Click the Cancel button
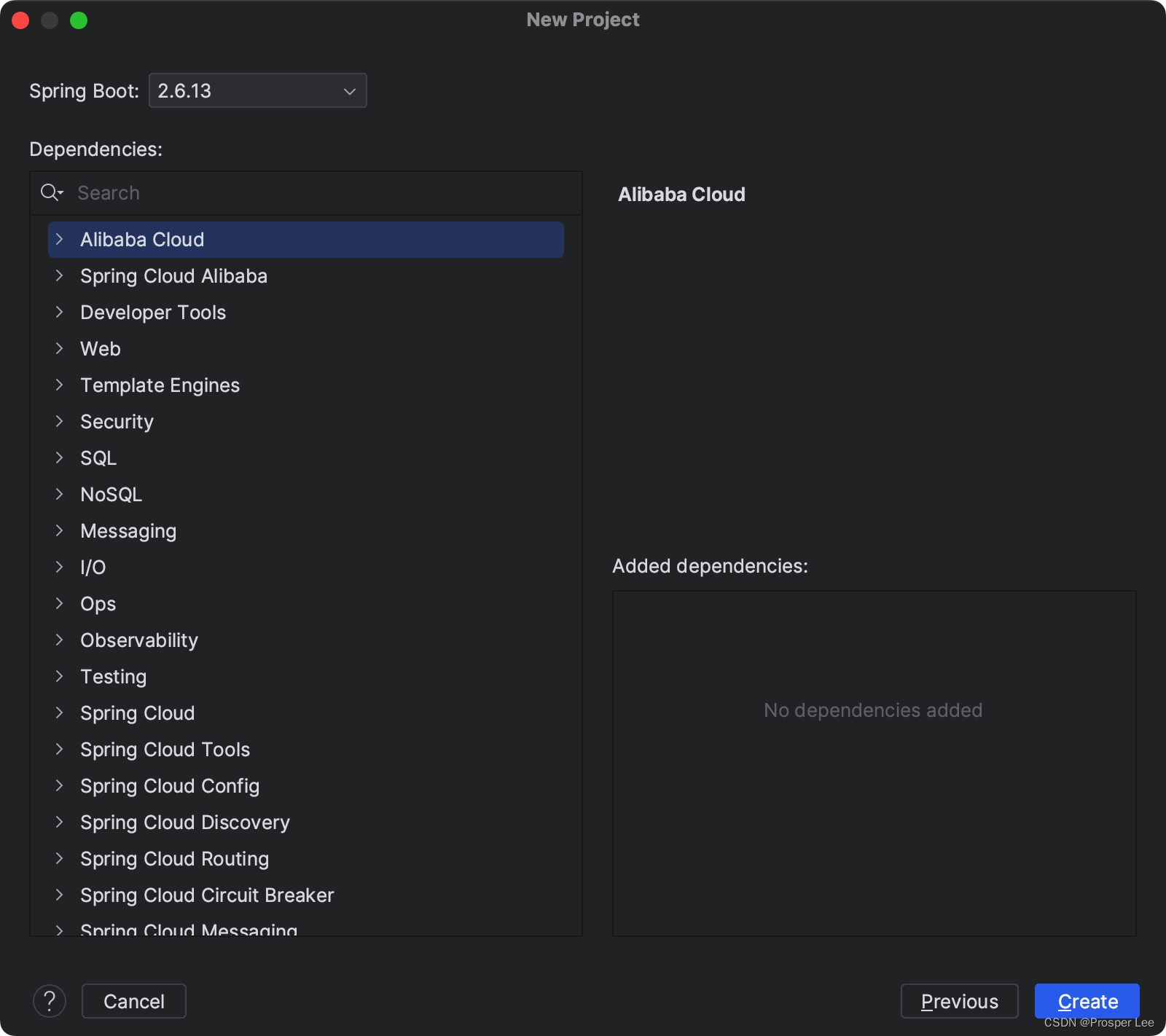1166x1036 pixels. pos(134,1001)
